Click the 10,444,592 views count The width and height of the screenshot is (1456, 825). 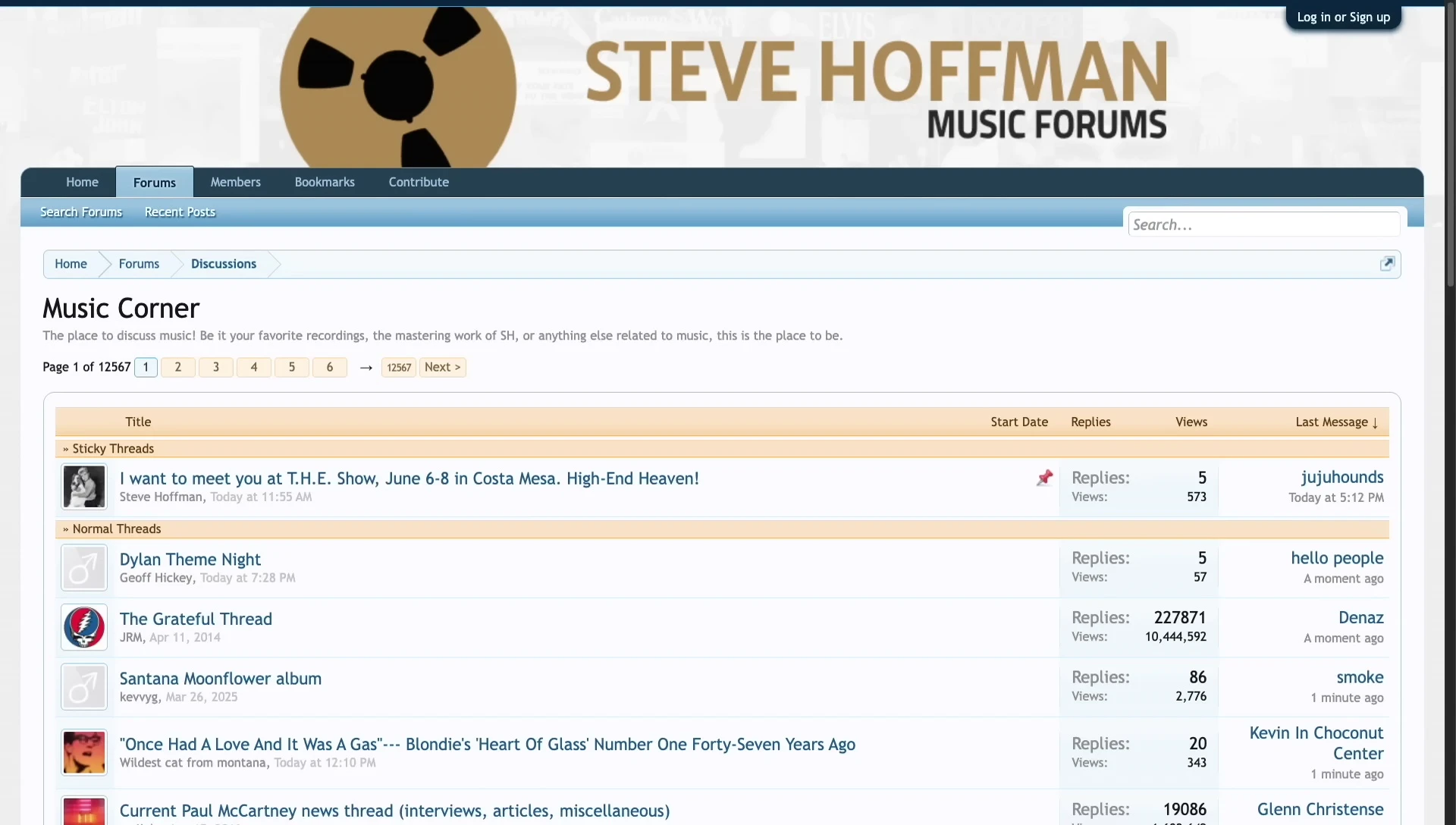(1175, 637)
